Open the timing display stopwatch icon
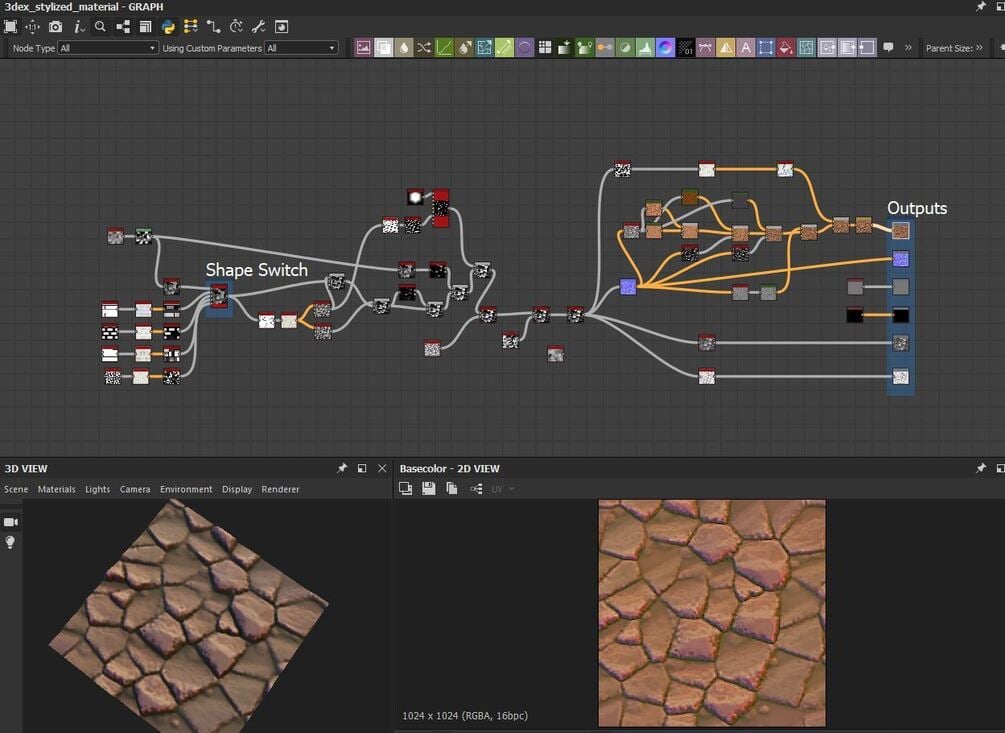Viewport: 1005px width, 733px height. pos(236,27)
